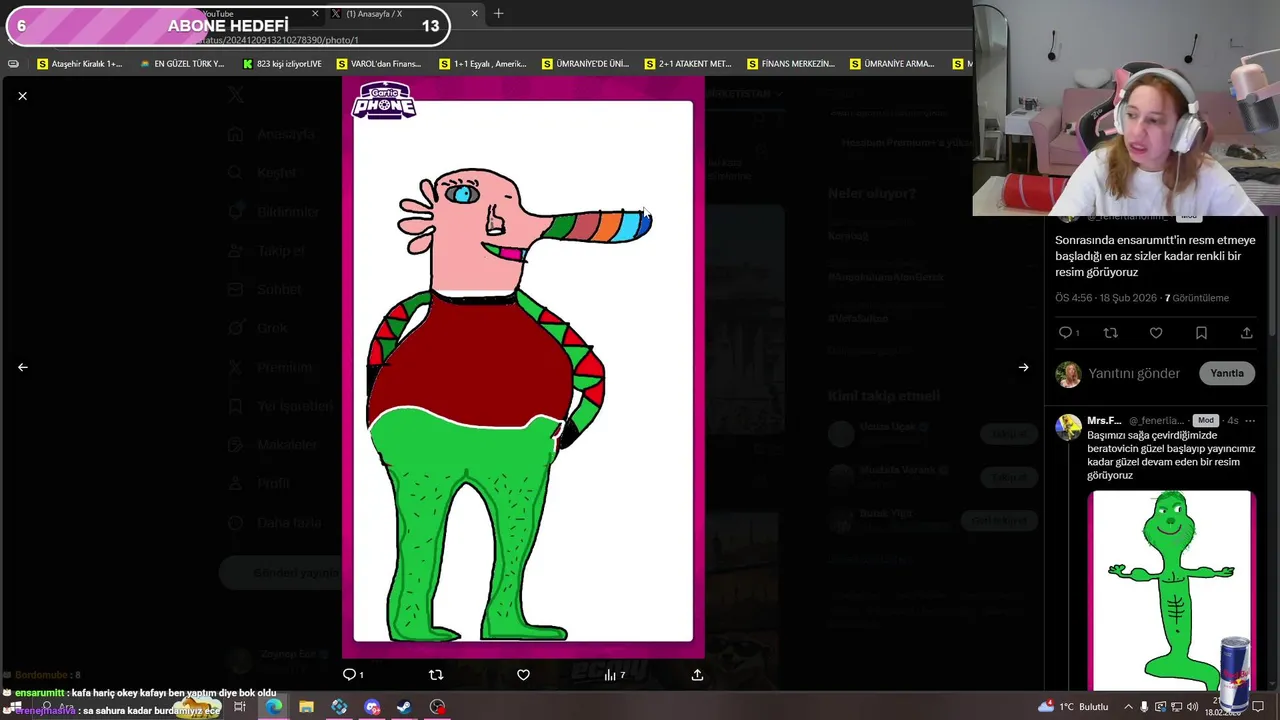Image resolution: width=1280 pixels, height=720 pixels.
Task: Click the microphone tray icon
Action: pos(1144,707)
